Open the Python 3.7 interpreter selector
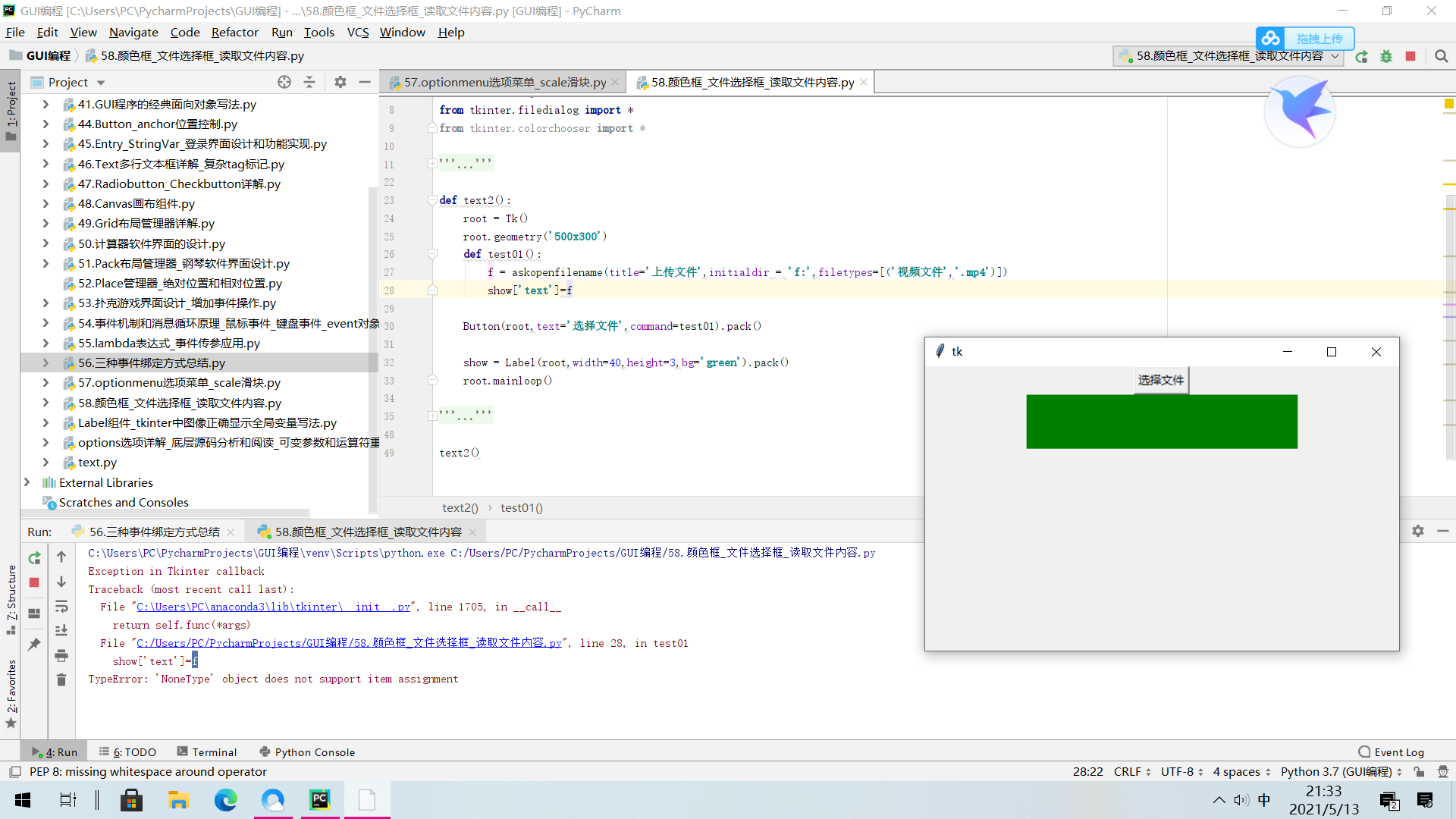Viewport: 1456px width, 819px height. coord(1341,771)
